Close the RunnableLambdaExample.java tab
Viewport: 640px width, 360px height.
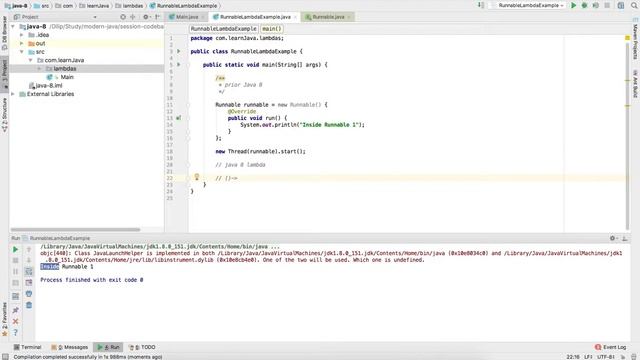[295, 17]
